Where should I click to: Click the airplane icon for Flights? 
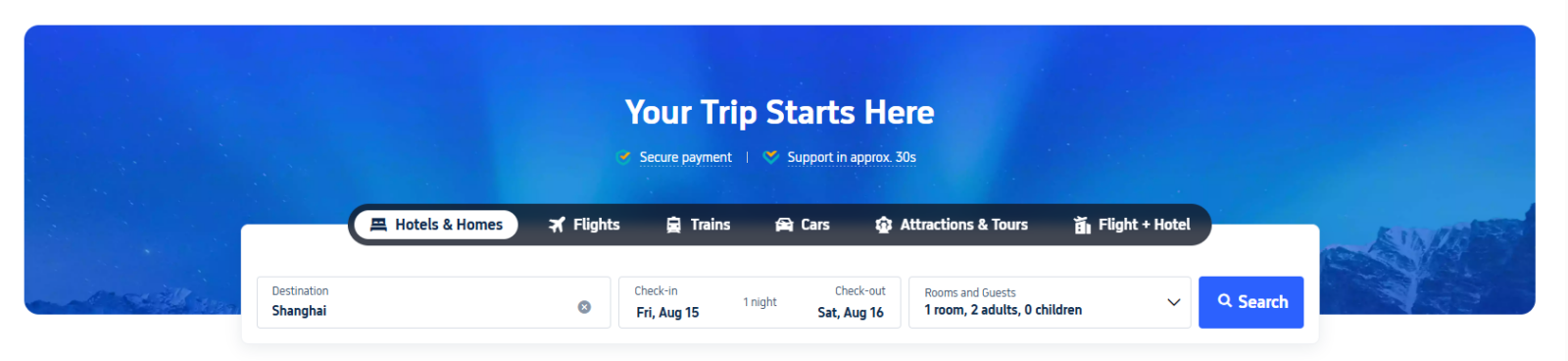[x=557, y=225]
